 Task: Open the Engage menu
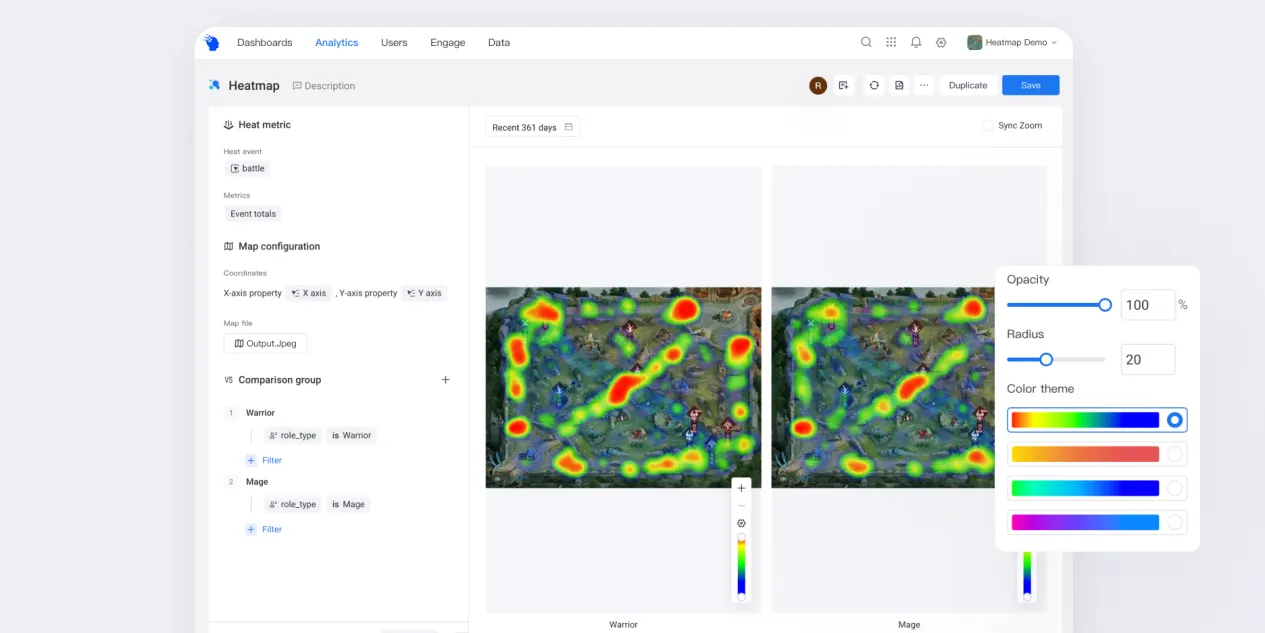point(447,43)
